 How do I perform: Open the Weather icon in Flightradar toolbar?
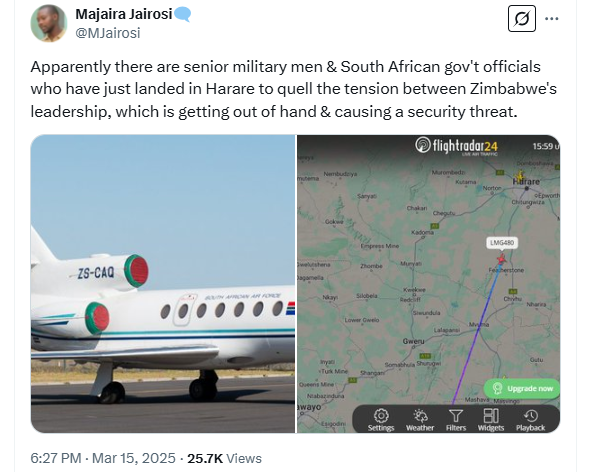(420, 419)
